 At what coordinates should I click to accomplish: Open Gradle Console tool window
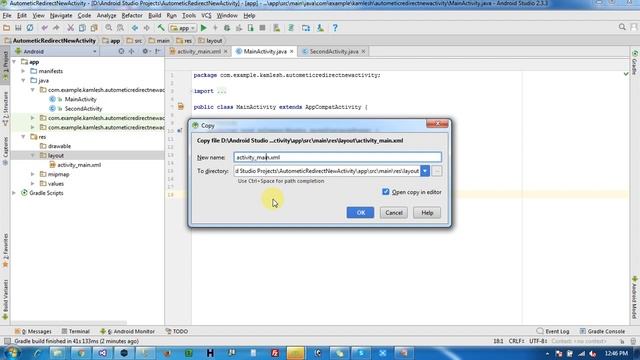(602, 331)
